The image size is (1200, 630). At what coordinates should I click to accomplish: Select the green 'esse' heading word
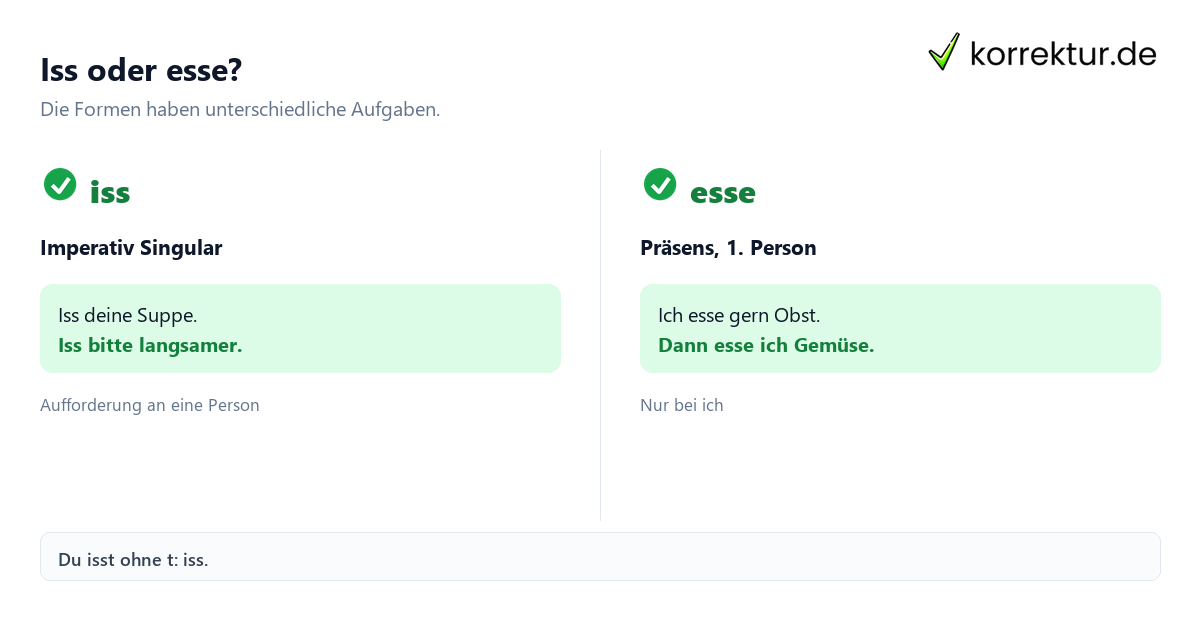[723, 192]
